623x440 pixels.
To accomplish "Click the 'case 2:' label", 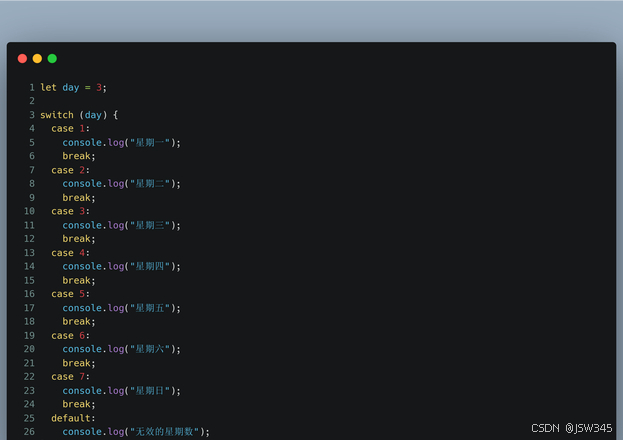I will click(x=71, y=170).
